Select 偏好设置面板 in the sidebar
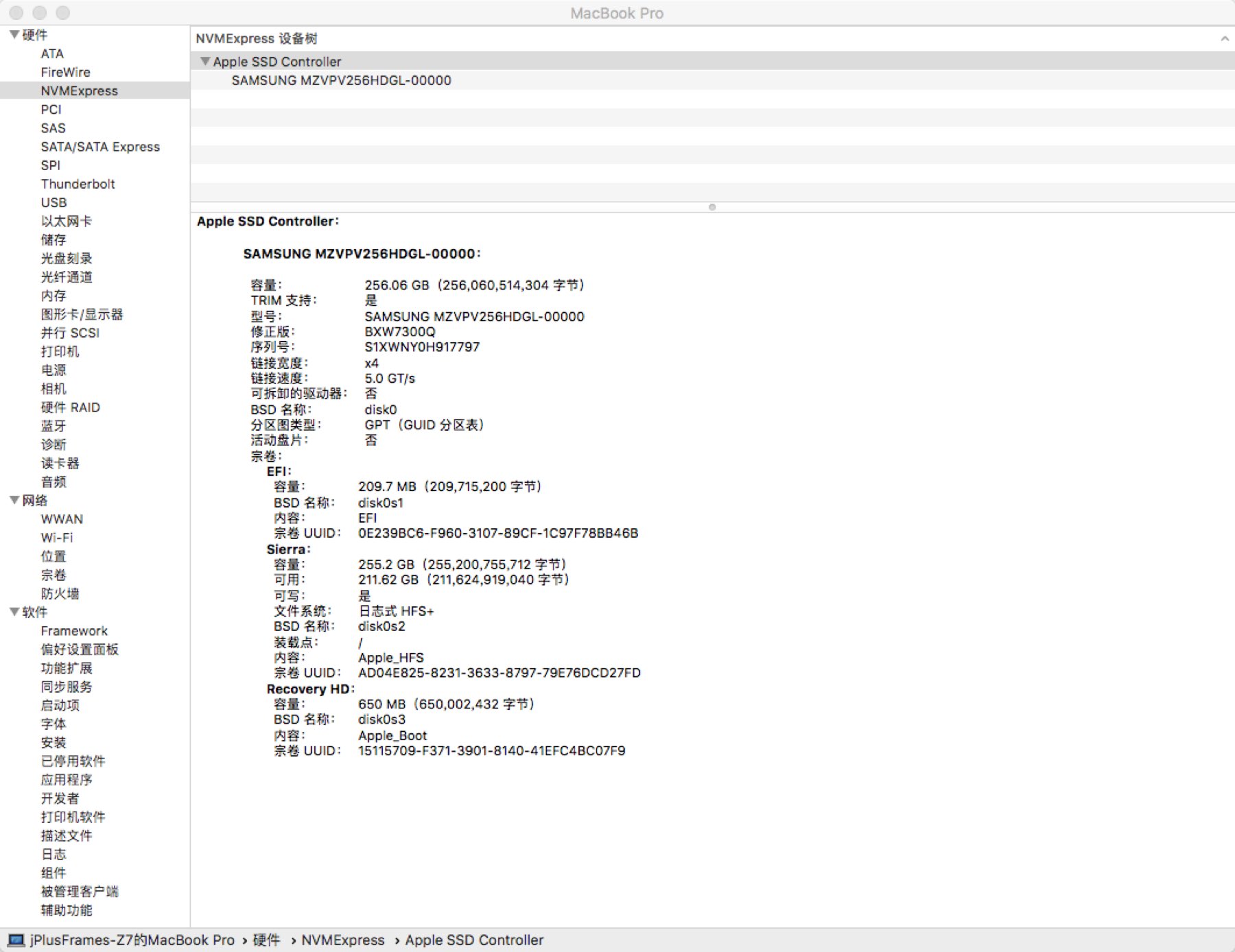This screenshot has width=1235, height=952. pos(80,650)
